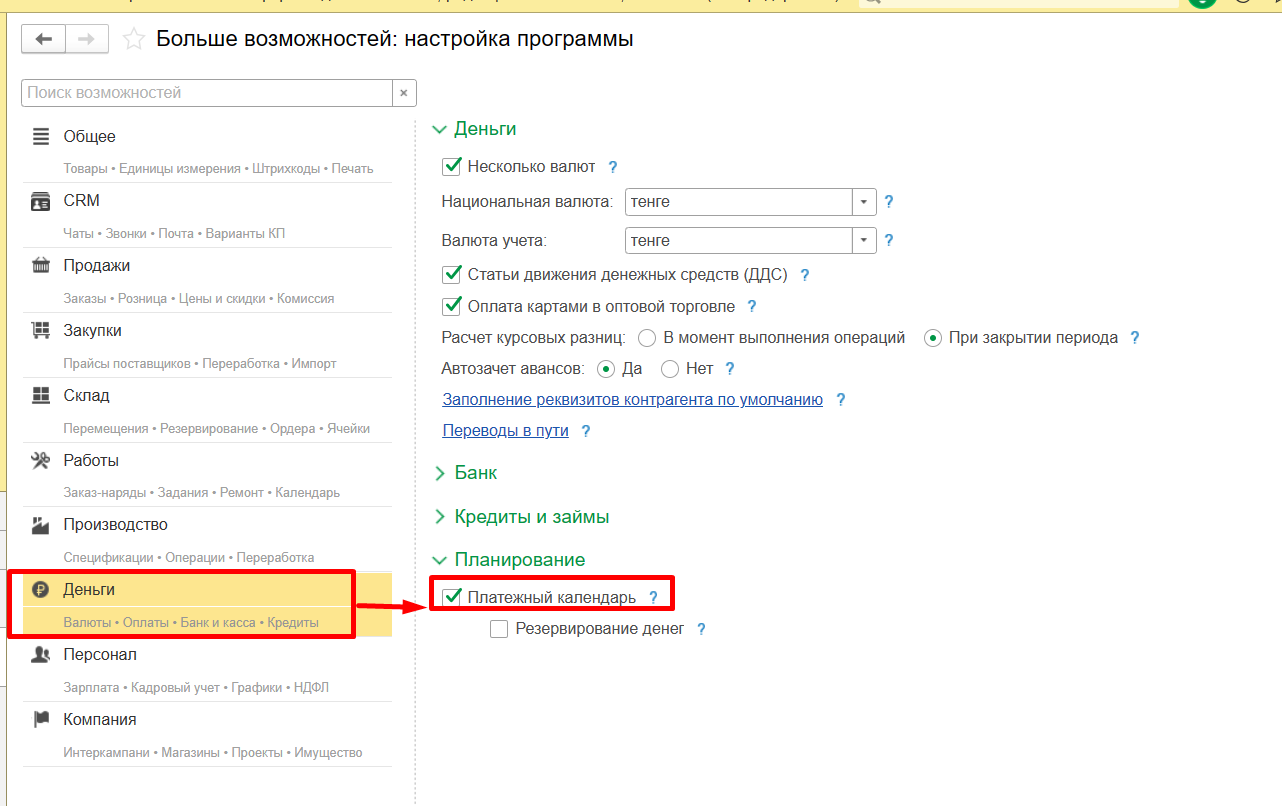
Task: Select В момент выполнения операций radio option
Action: (647, 338)
